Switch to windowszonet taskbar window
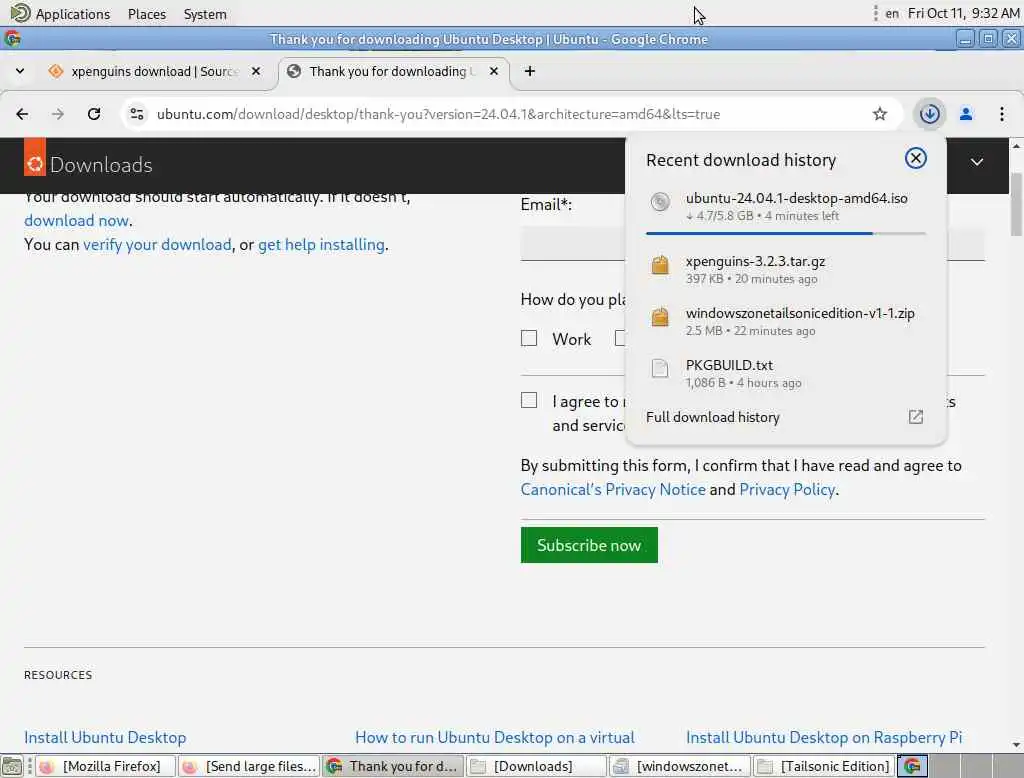 (680, 766)
